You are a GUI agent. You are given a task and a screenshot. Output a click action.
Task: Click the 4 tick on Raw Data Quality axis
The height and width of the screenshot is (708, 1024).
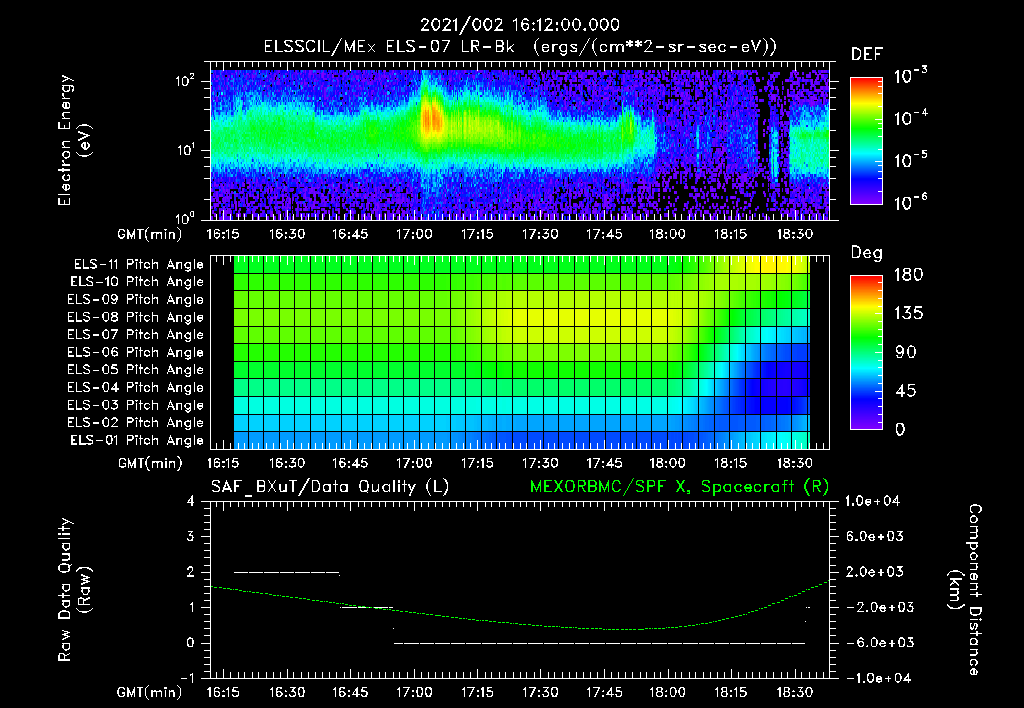pyautogui.click(x=191, y=502)
